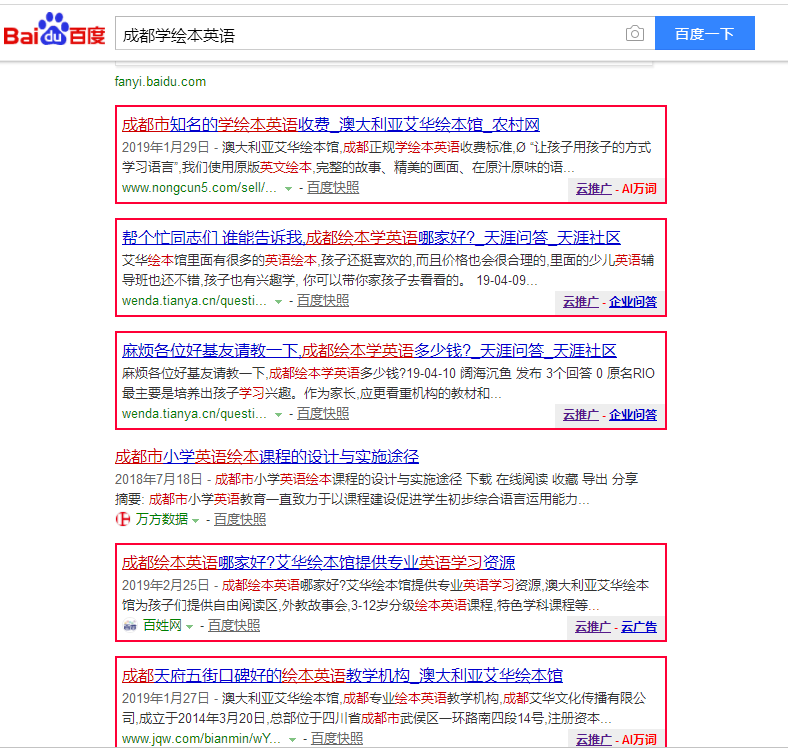Open result 成都绘本英语哪家好?艾华绘本馆

tap(318, 562)
